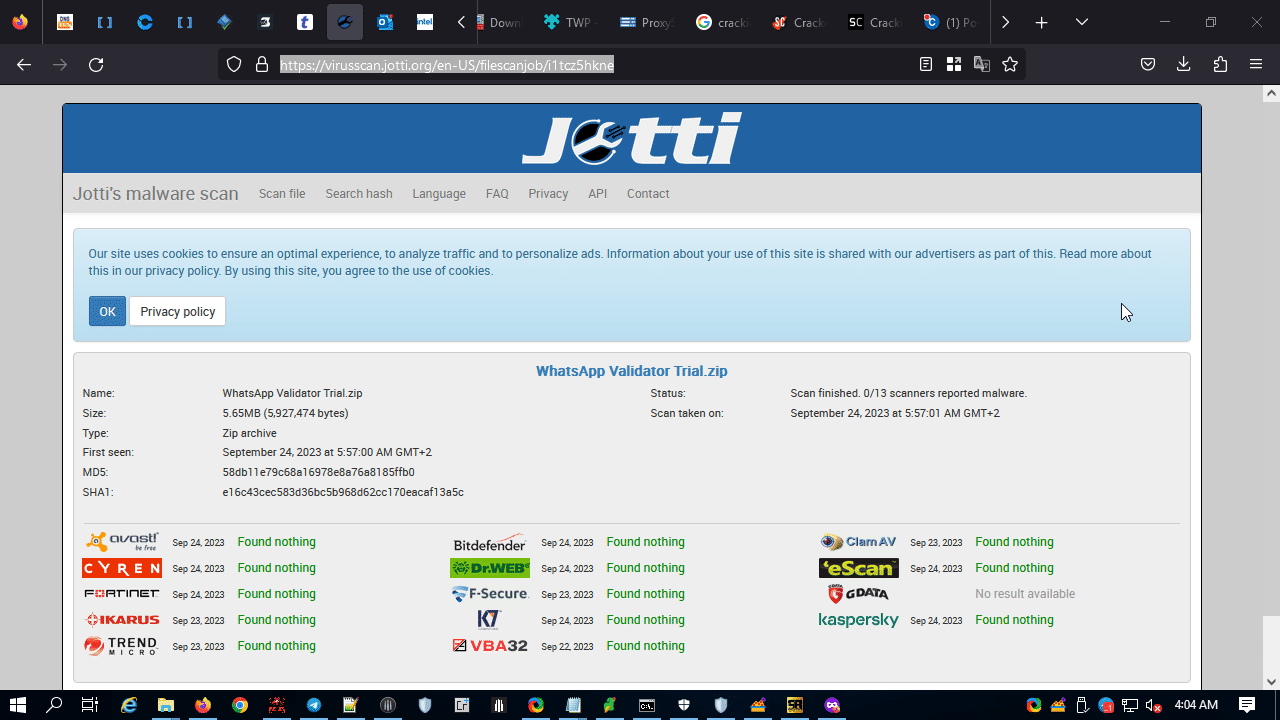Image resolution: width=1280 pixels, height=720 pixels.
Task: Click the Fortinet scanner logo
Action: coord(122,594)
